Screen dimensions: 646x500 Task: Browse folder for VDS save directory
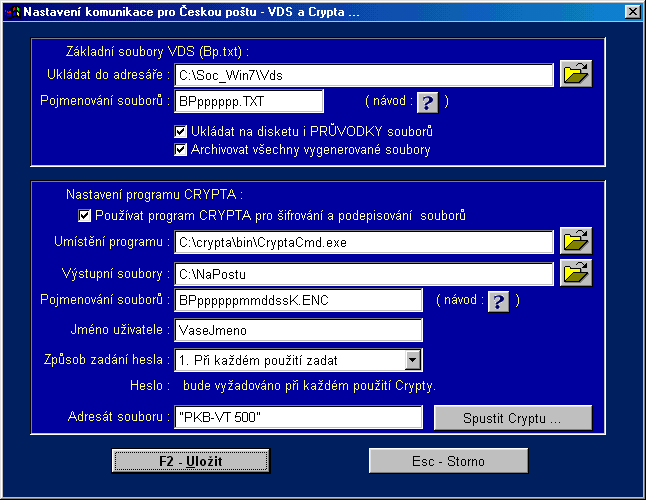576,74
